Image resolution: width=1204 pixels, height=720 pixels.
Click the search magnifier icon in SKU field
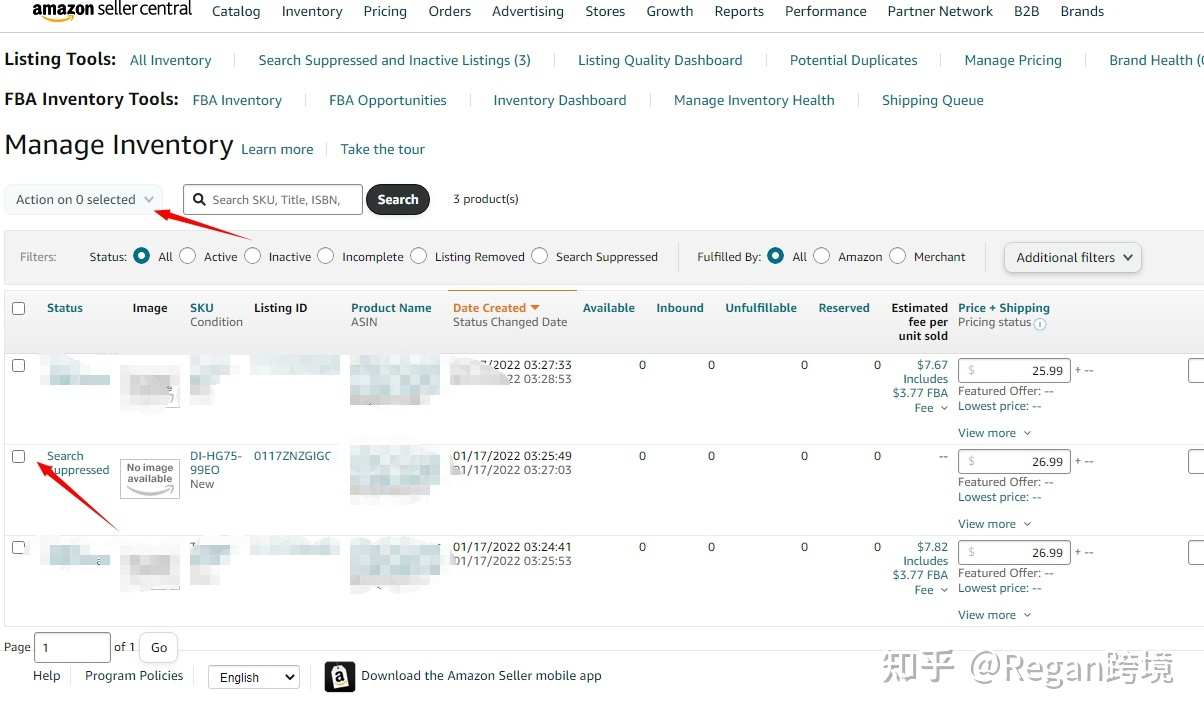click(x=199, y=200)
